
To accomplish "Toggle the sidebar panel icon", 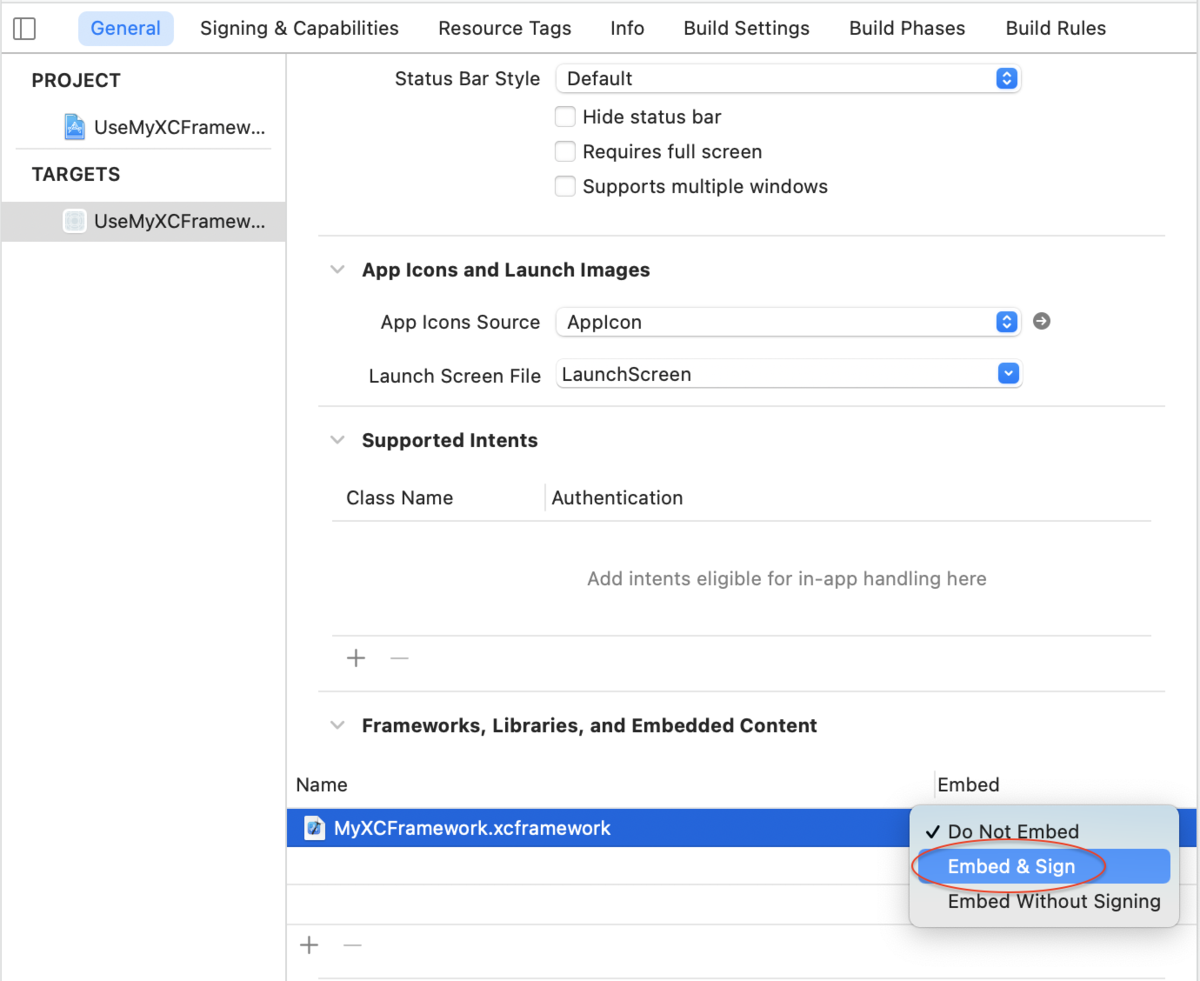I will coord(24,28).
